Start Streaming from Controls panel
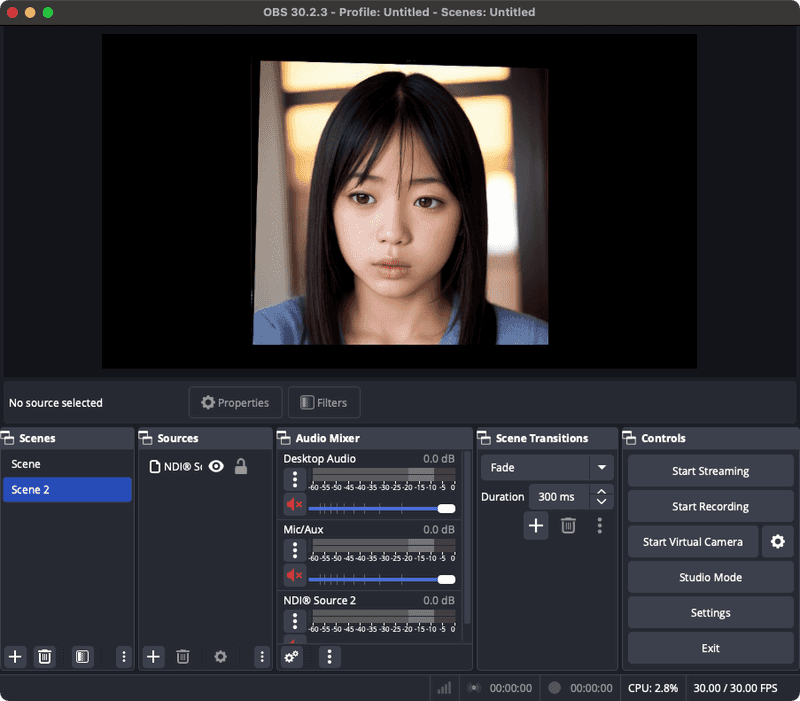The width and height of the screenshot is (800, 701). click(x=711, y=471)
